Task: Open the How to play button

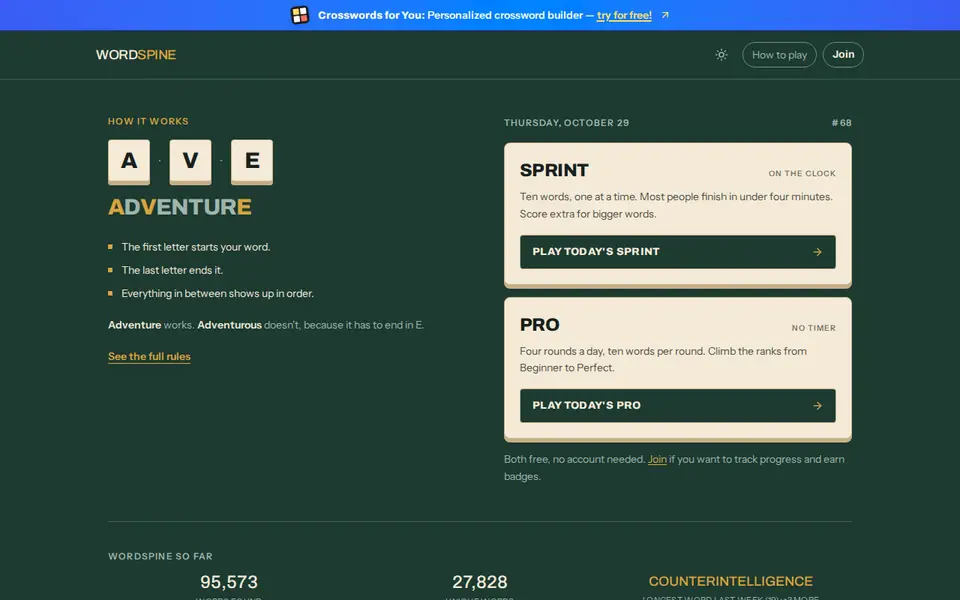Action: [x=779, y=54]
